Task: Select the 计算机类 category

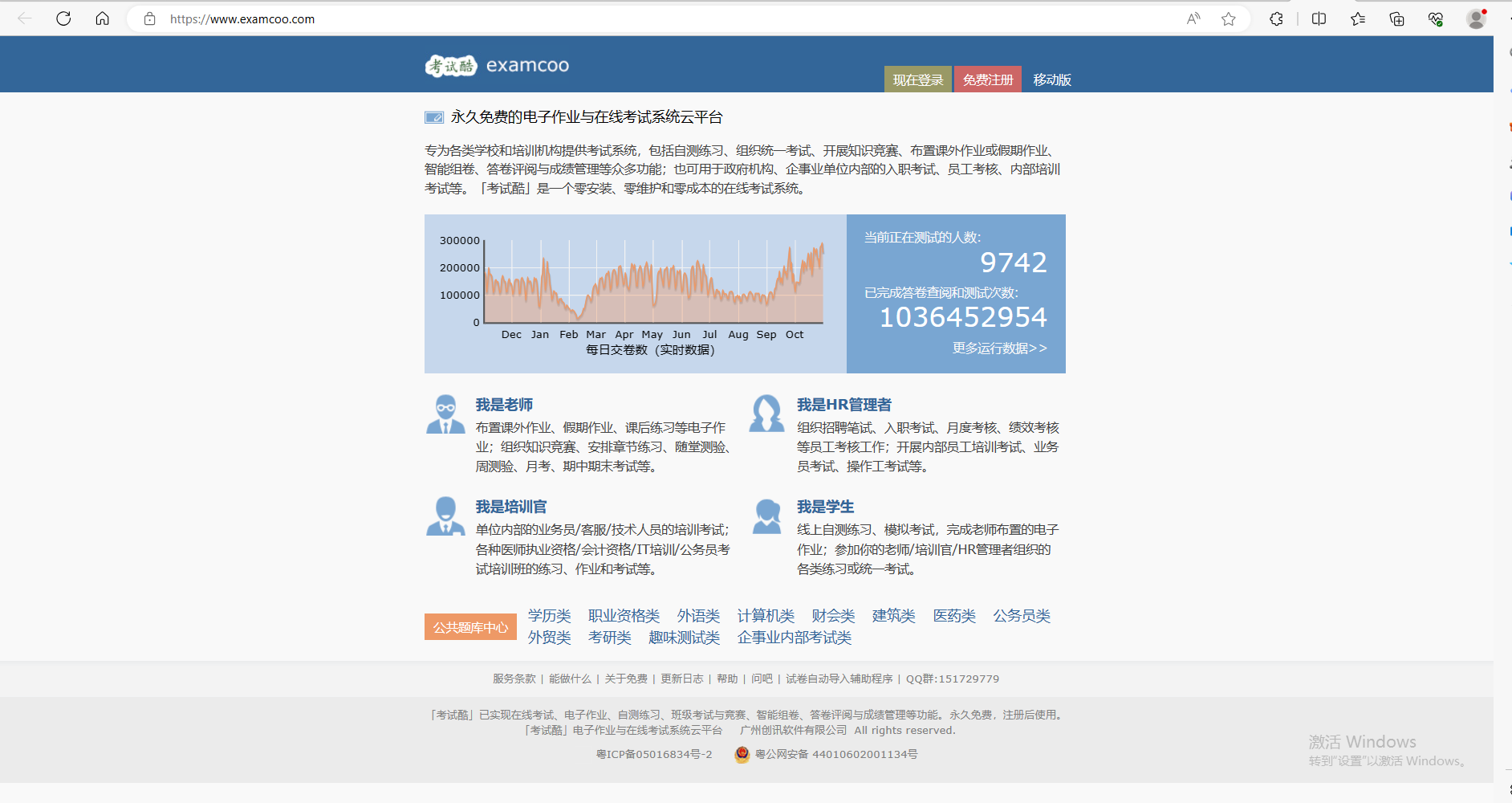Action: pyautogui.click(x=766, y=616)
